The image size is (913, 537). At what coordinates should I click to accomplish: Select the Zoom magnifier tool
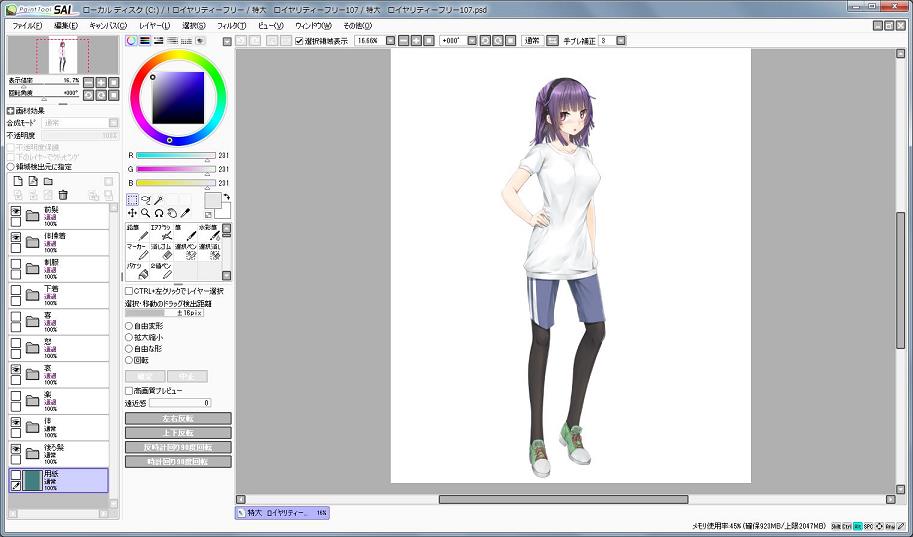point(145,213)
